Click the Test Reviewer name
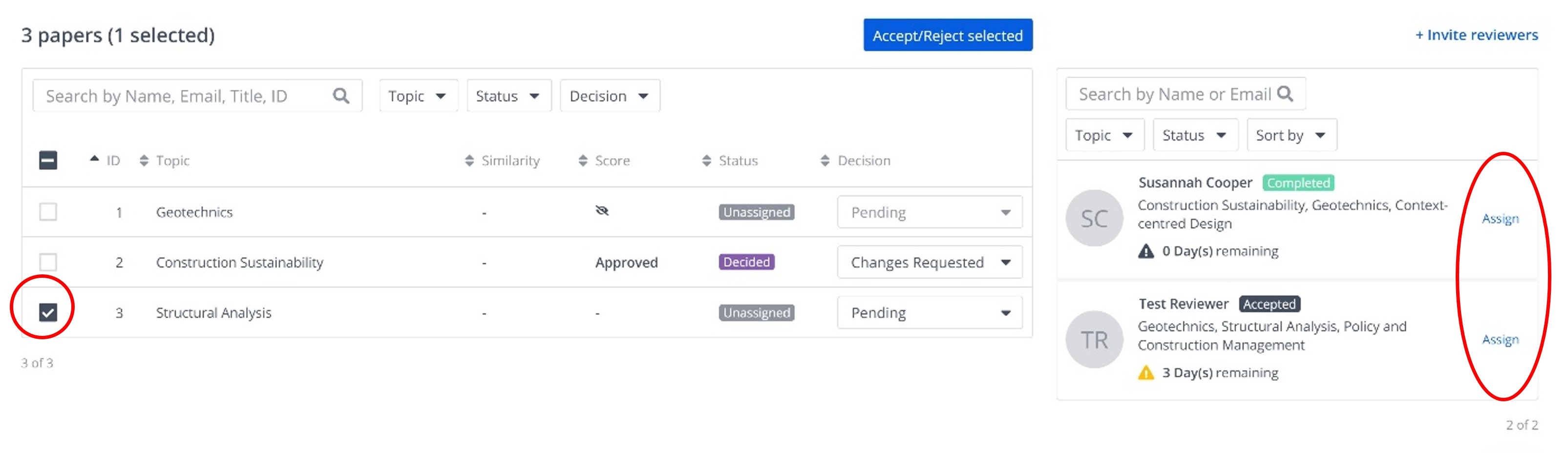 click(x=1183, y=304)
